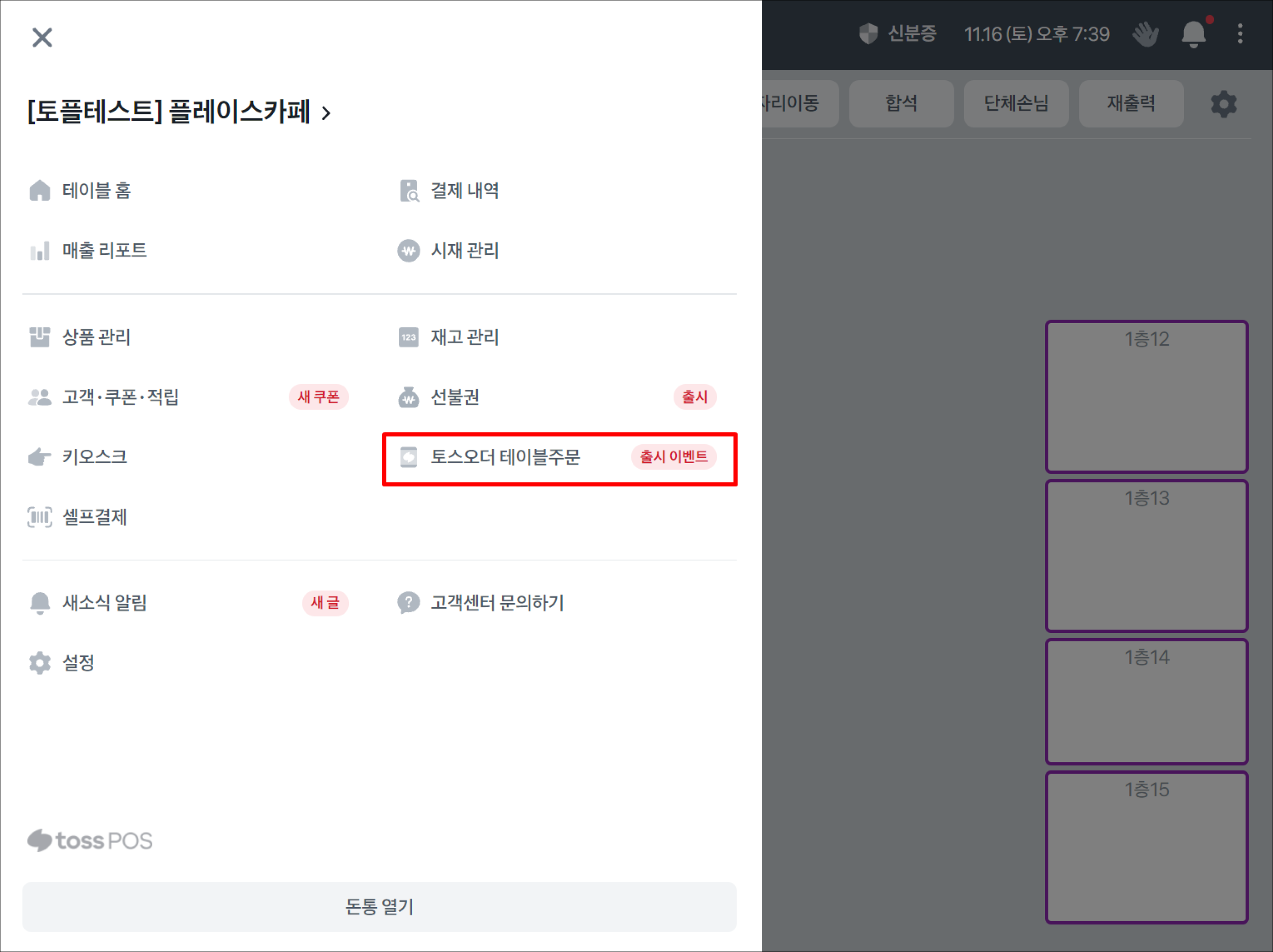Select 토스오더 테이블주문 menu entry
The width and height of the screenshot is (1273, 952).
click(x=505, y=457)
